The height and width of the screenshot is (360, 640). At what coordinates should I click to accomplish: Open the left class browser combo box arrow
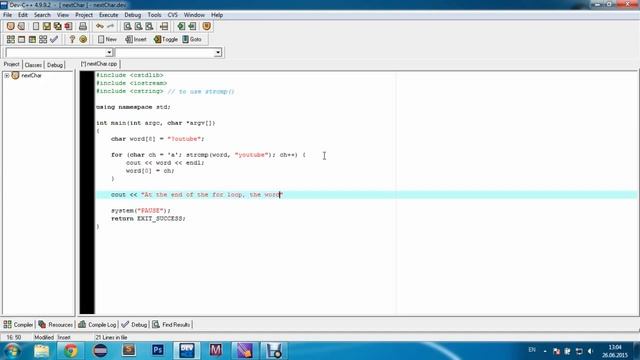coord(109,52)
